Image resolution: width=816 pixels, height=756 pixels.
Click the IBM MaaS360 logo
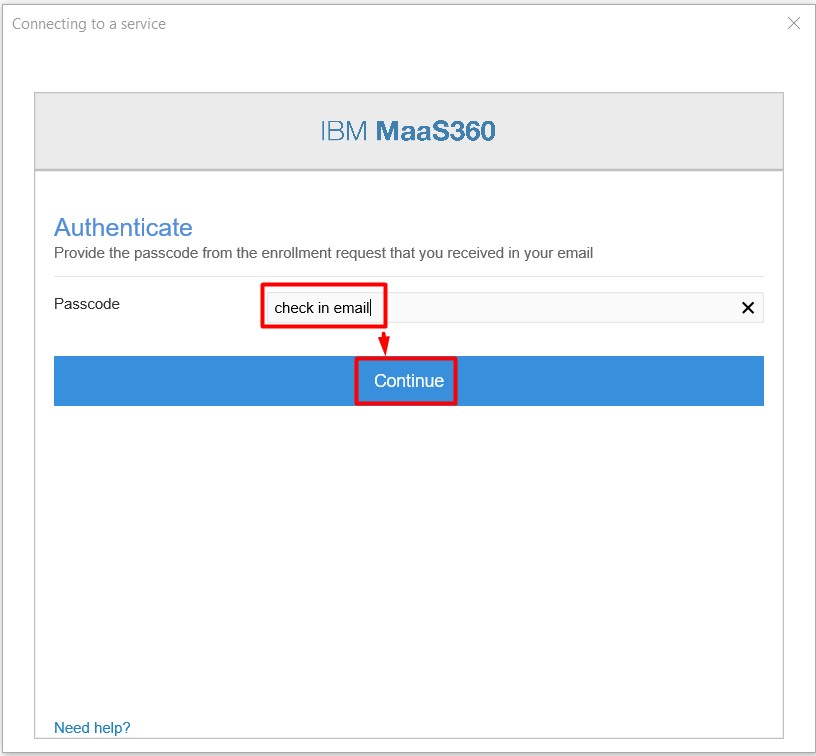[408, 131]
